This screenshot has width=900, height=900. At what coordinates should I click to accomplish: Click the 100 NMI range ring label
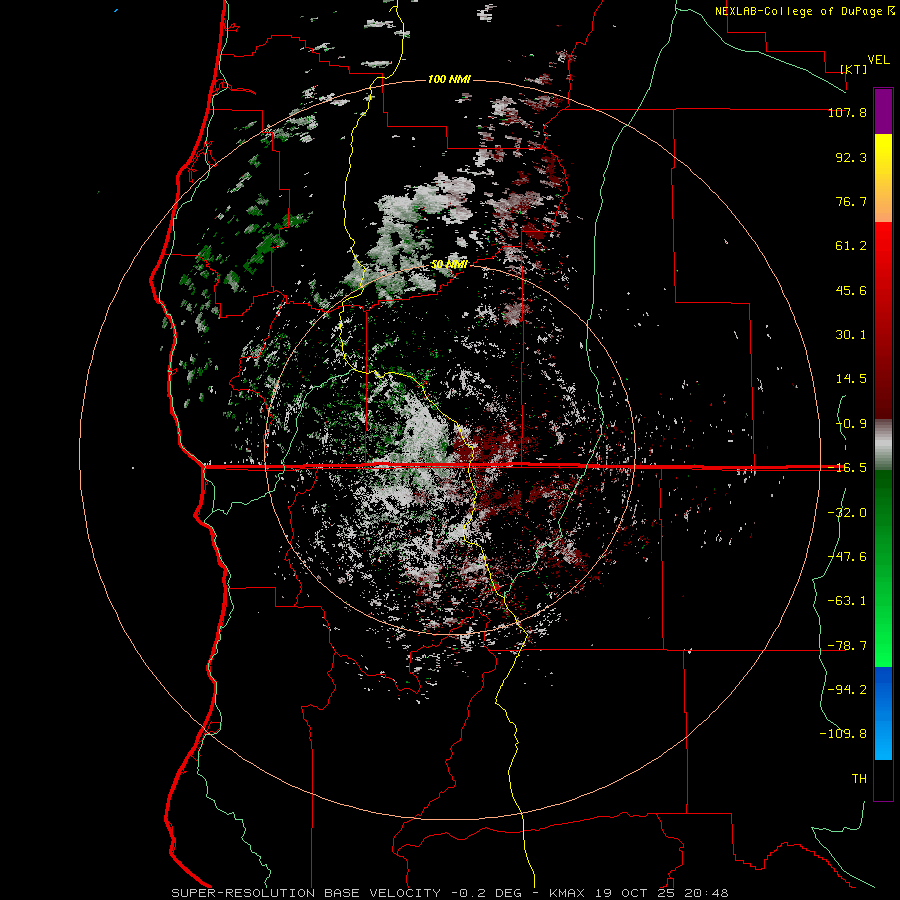[449, 79]
